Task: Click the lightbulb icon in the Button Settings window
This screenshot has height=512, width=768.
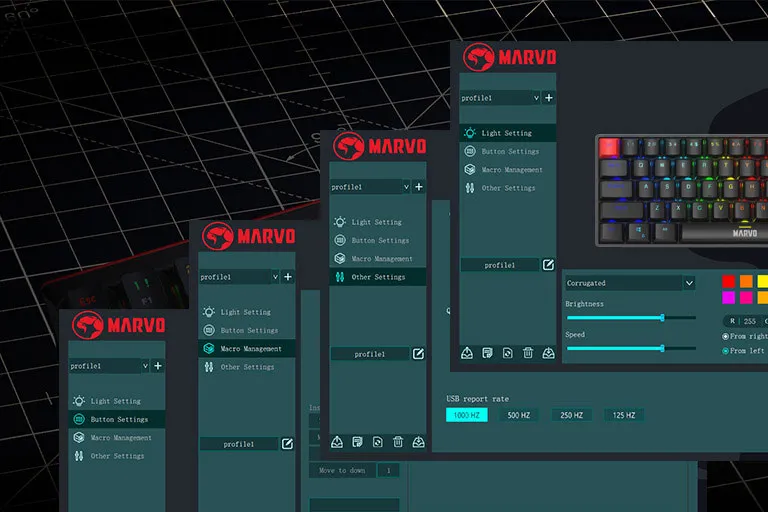Action: click(79, 401)
